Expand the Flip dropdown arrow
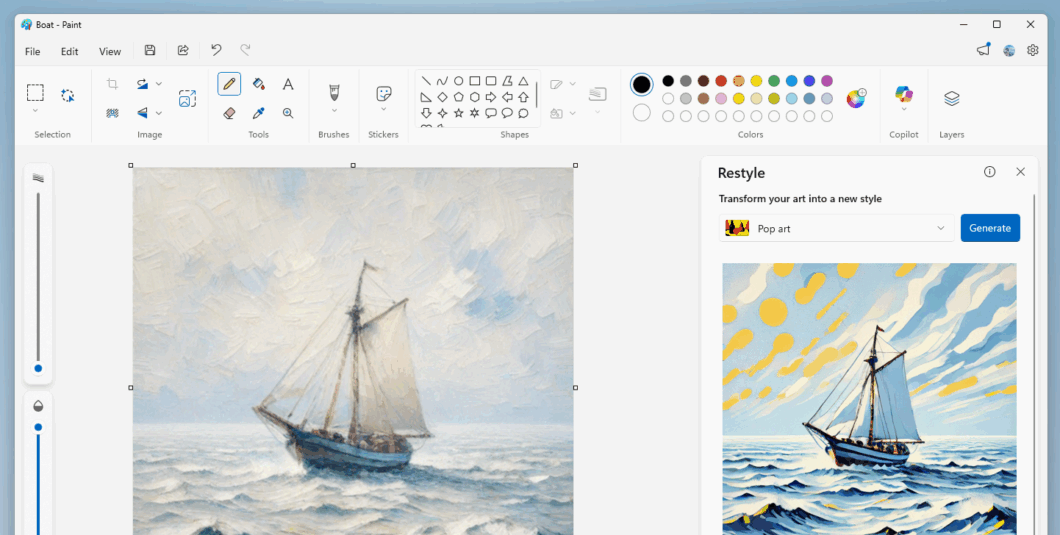The image size is (1060, 535). [x=159, y=113]
